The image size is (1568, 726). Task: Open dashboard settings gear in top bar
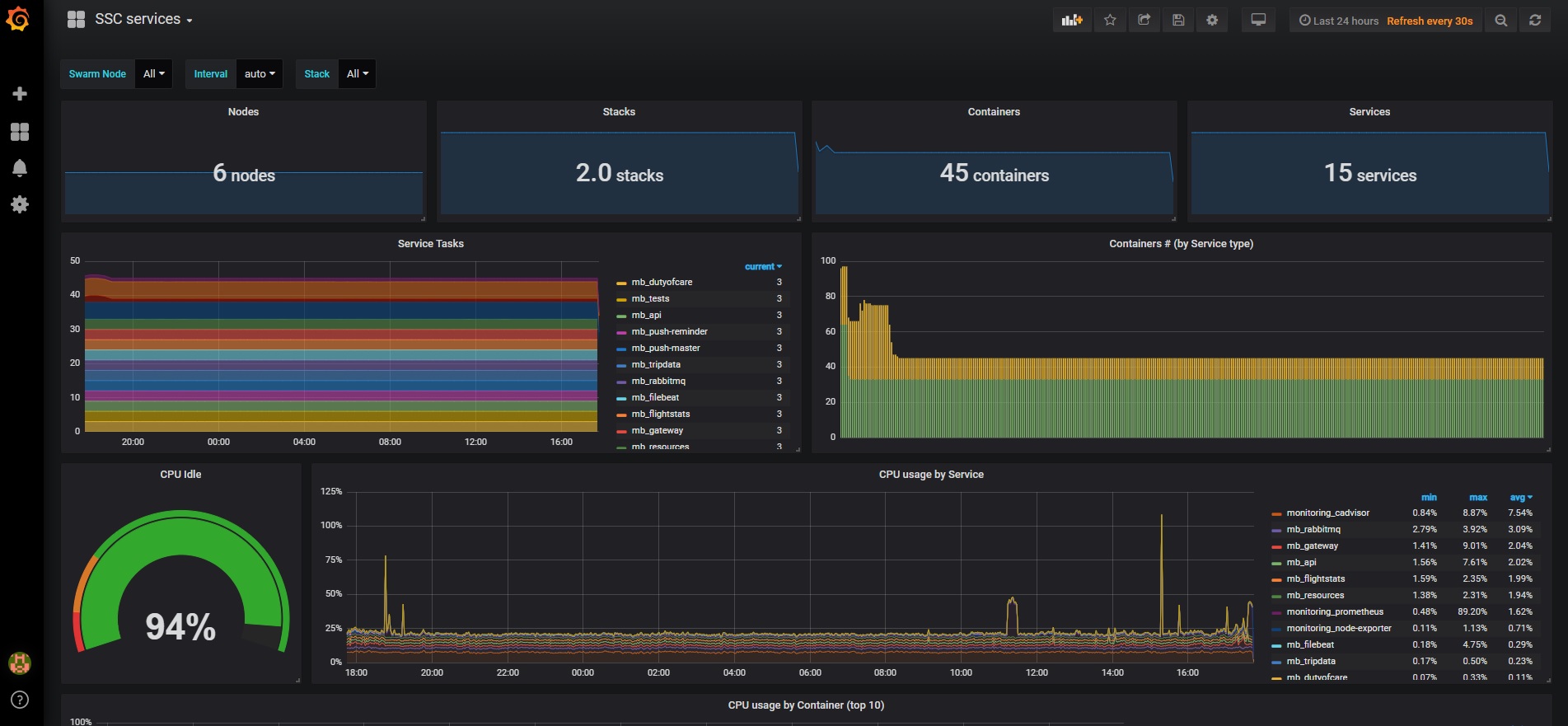pyautogui.click(x=1212, y=21)
